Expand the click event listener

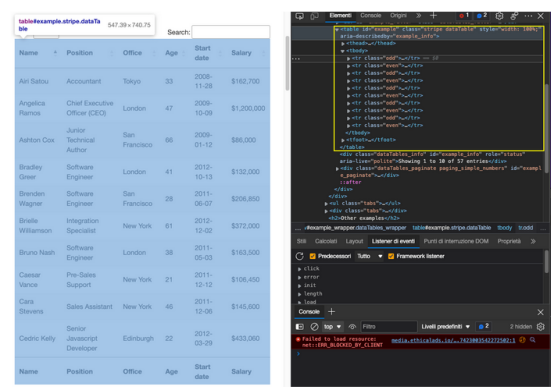click(x=300, y=269)
